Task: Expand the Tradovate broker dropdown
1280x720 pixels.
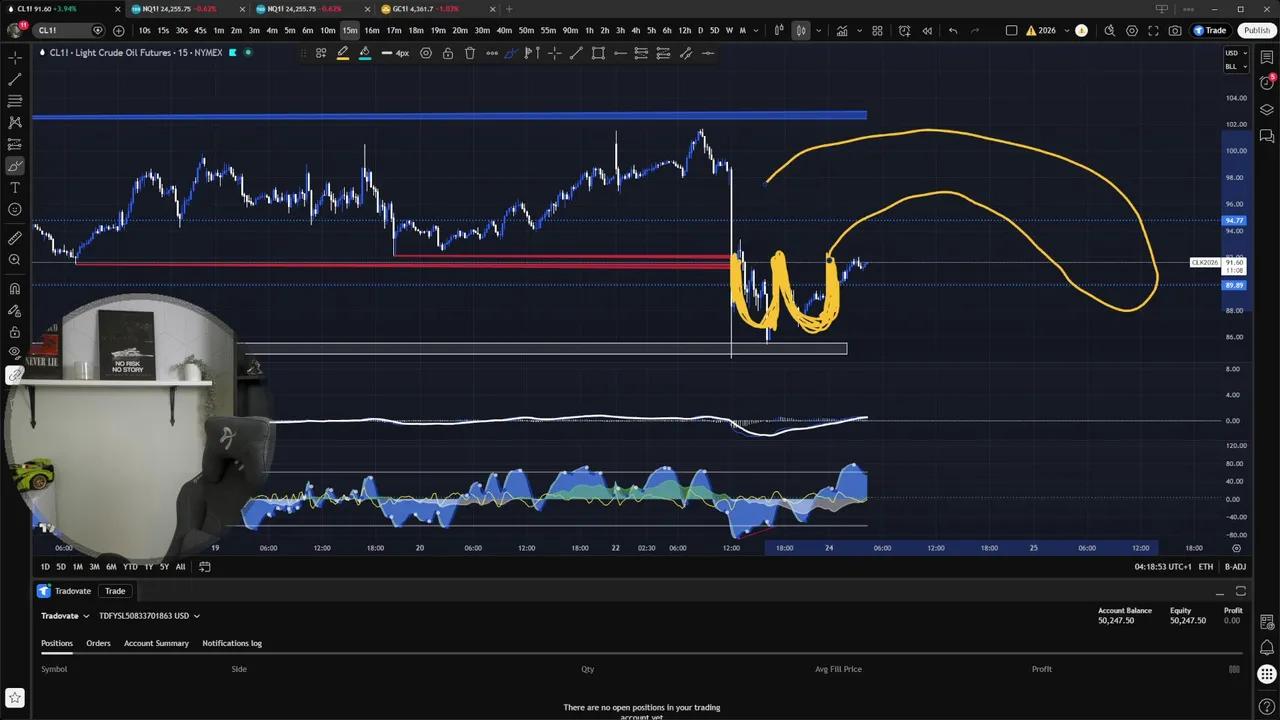Action: click(x=65, y=616)
